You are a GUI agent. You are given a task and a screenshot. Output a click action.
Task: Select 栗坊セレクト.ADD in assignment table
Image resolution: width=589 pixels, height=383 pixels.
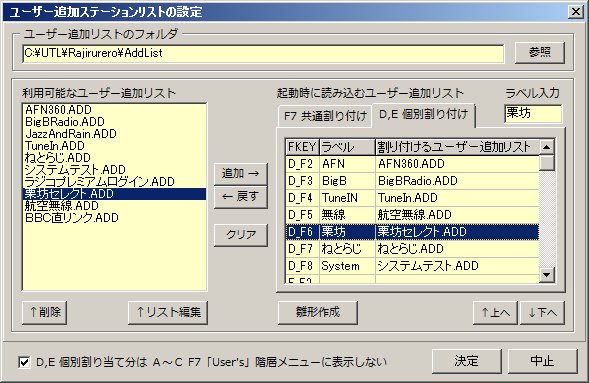click(457, 232)
